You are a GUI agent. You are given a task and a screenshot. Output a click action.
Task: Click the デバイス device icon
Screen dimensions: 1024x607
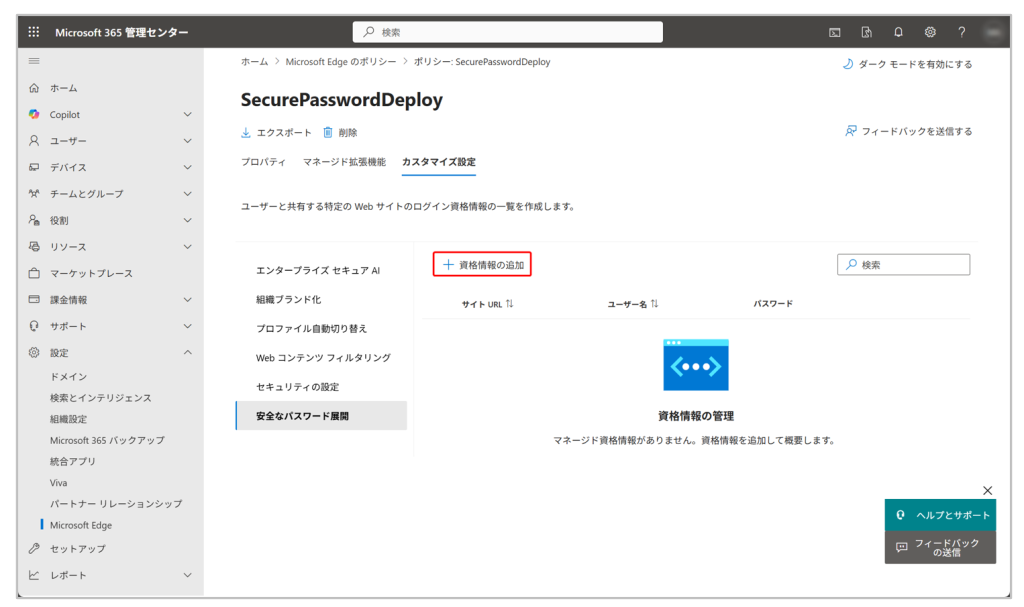pyautogui.click(x=34, y=167)
